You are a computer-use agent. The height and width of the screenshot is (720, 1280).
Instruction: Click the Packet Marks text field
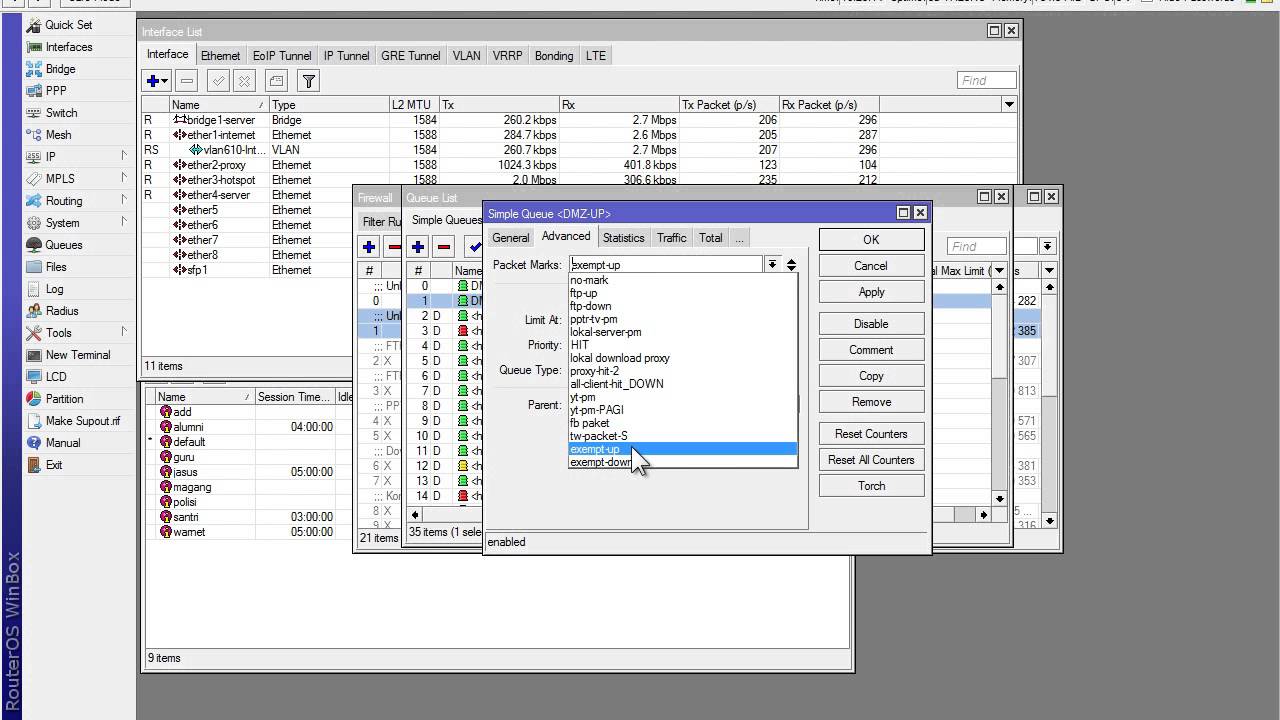pos(665,265)
